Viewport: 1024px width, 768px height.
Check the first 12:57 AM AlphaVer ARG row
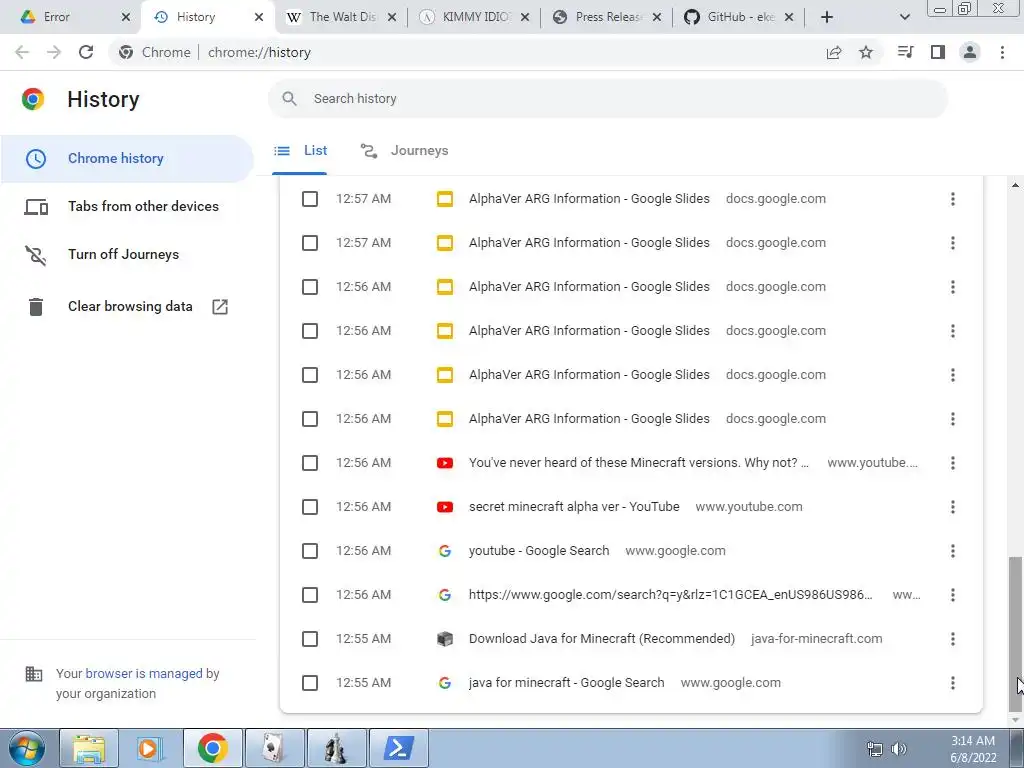(310, 199)
